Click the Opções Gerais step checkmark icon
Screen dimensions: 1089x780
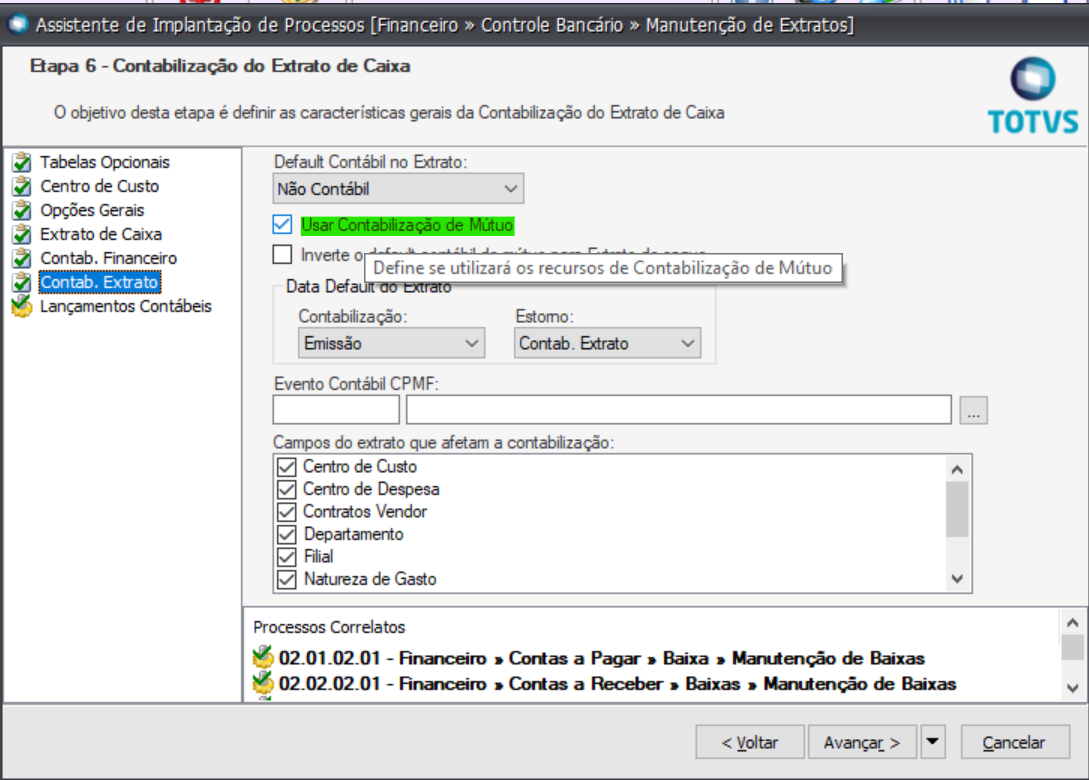coord(22,210)
